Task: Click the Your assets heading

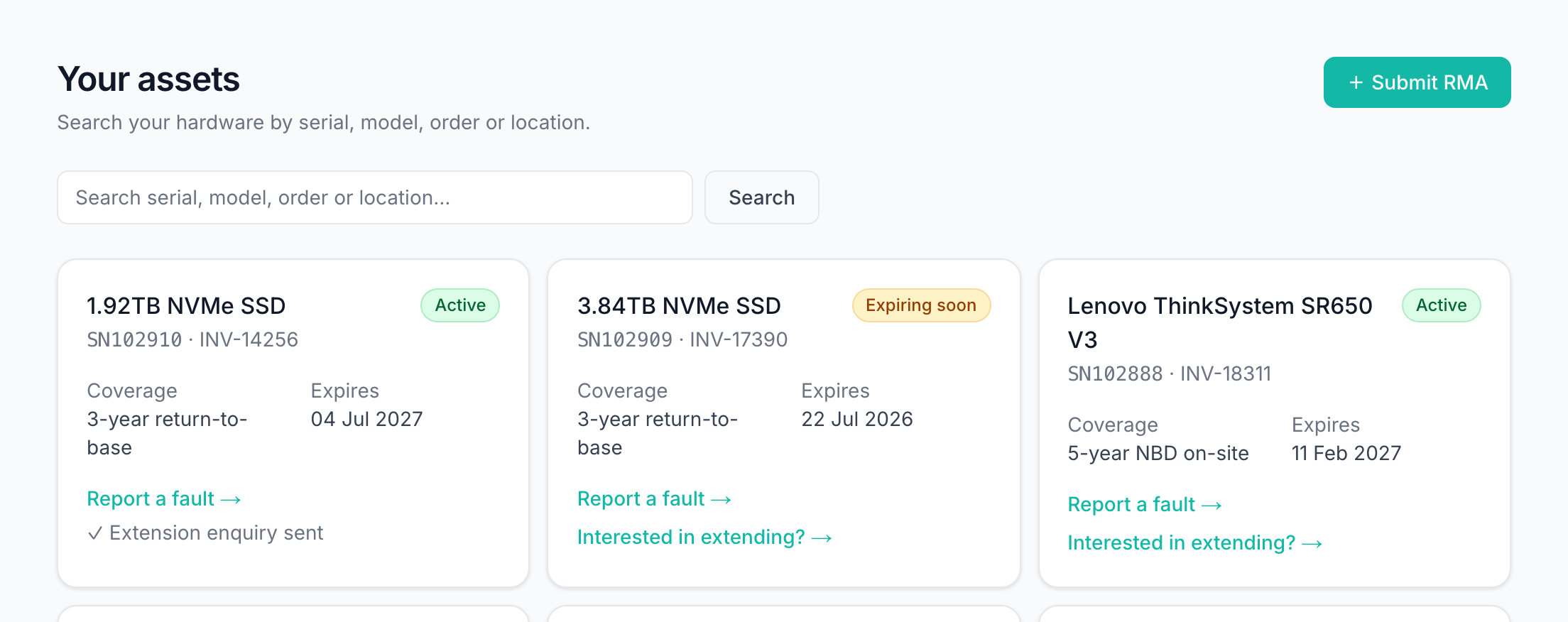Action: click(149, 79)
